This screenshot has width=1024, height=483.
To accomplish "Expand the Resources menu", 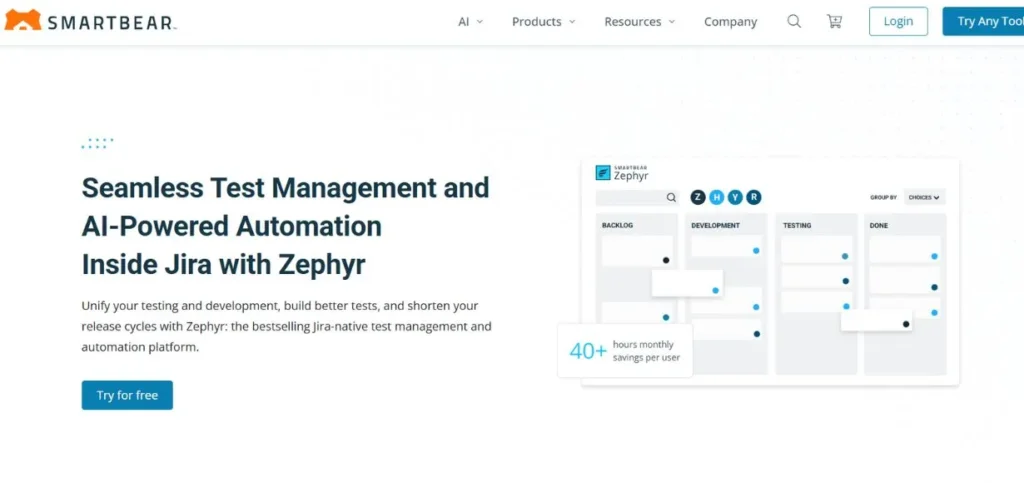I will point(639,22).
